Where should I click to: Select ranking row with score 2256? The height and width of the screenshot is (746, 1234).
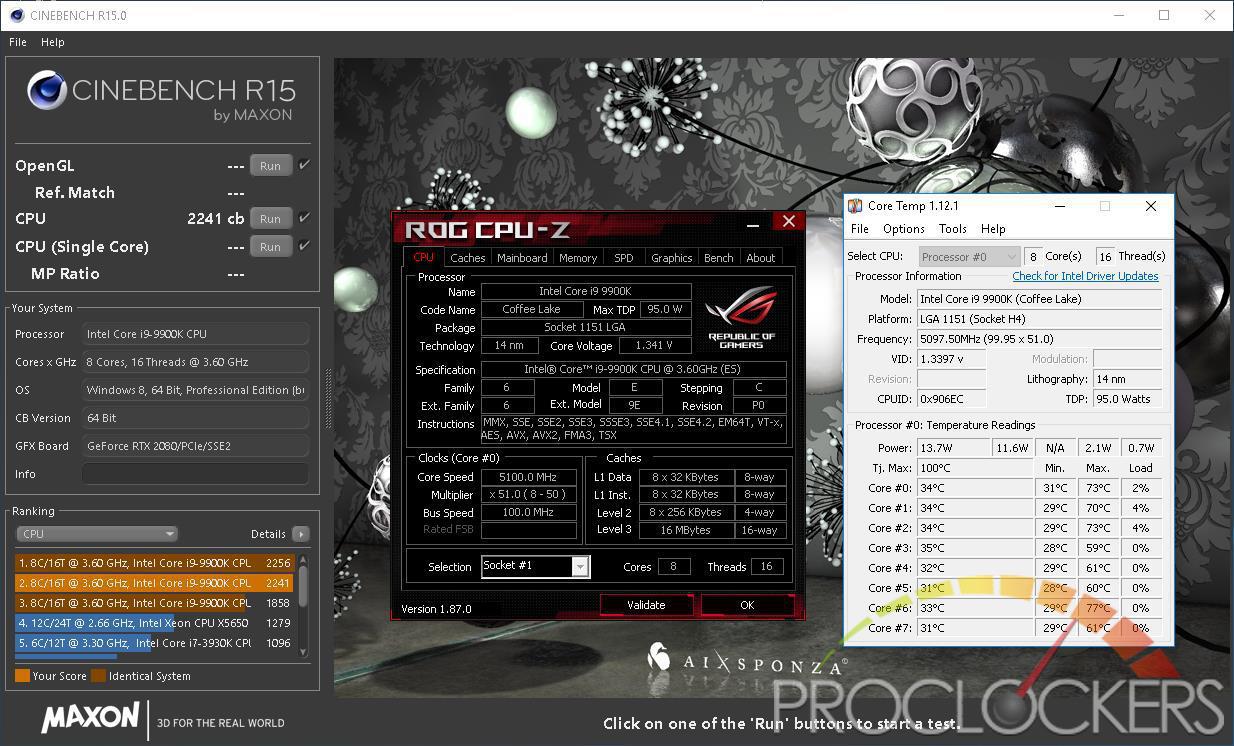(x=154, y=563)
